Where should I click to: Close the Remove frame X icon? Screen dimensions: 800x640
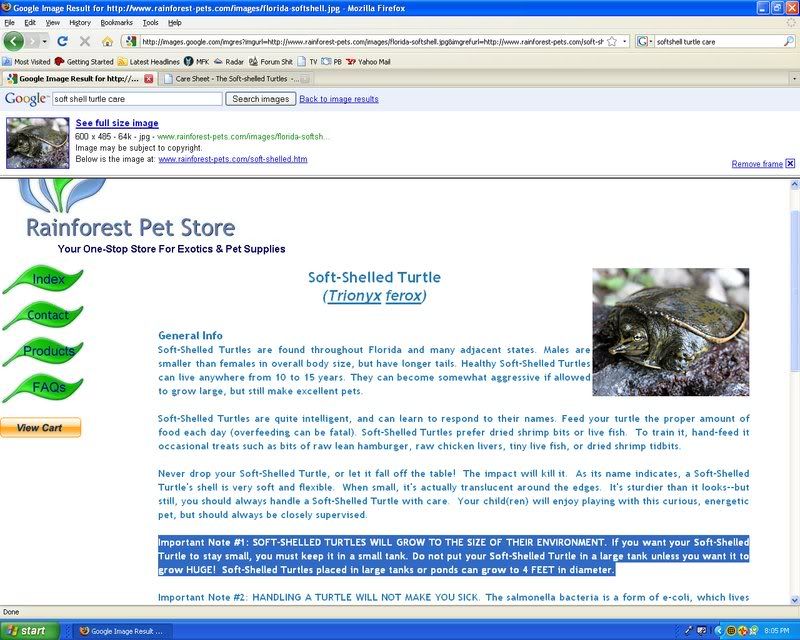pos(790,163)
